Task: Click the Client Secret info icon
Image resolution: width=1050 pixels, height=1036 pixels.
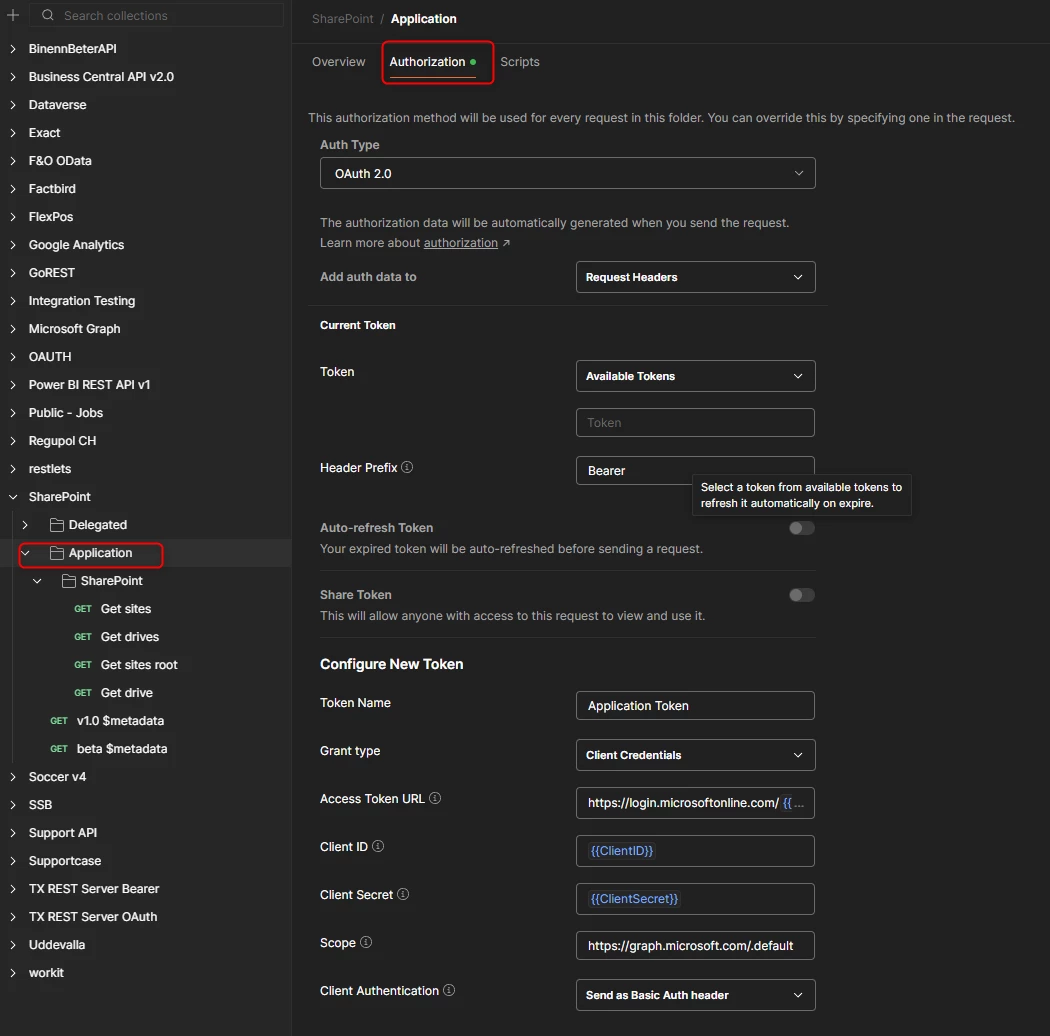Action: [x=402, y=894]
